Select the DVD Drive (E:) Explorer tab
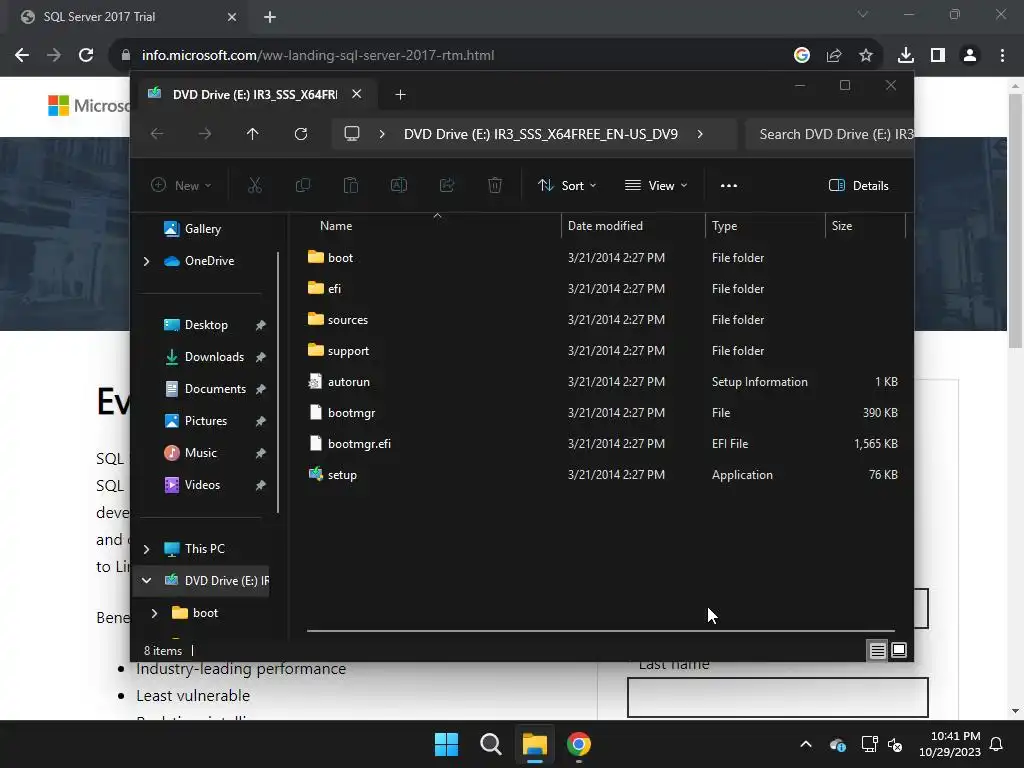The height and width of the screenshot is (768, 1024). (x=255, y=95)
